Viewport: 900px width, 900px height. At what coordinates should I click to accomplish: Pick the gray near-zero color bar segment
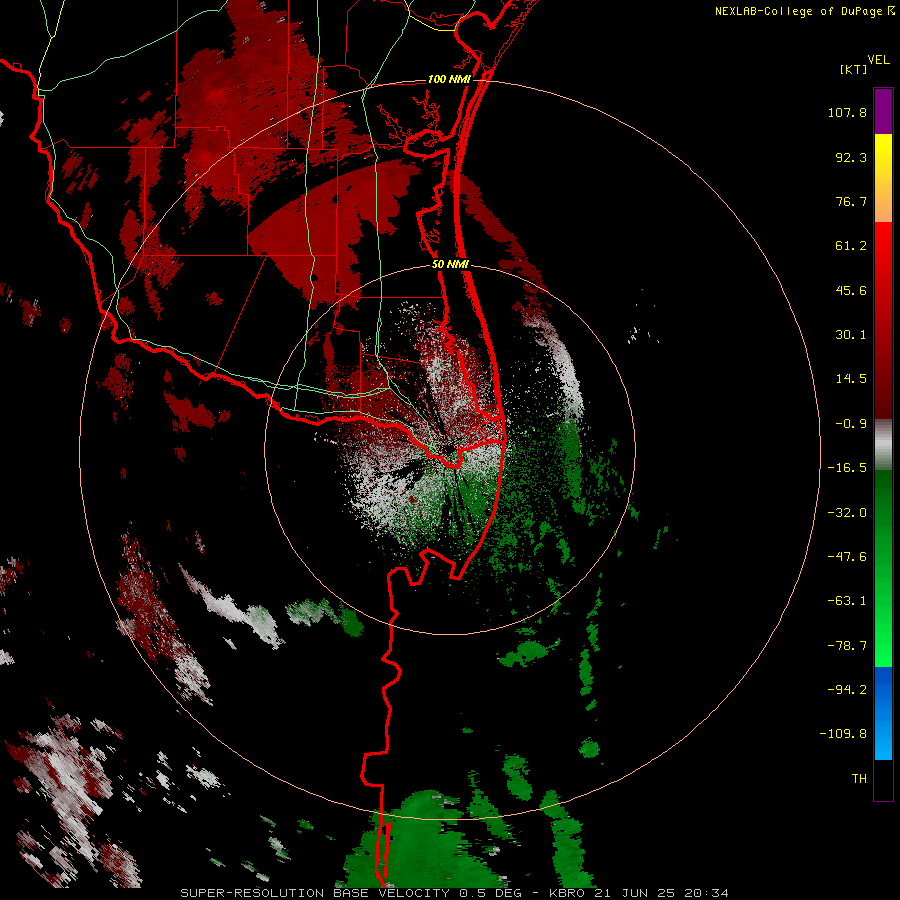click(883, 445)
